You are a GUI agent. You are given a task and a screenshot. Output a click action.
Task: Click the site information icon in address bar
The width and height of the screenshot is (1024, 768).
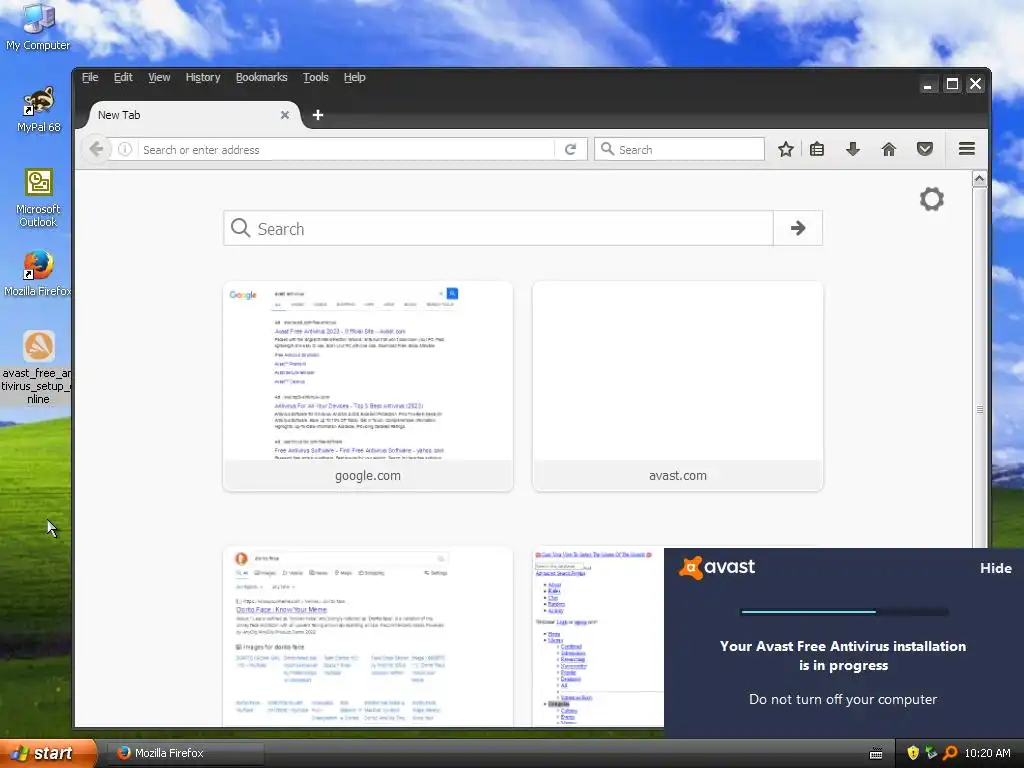coord(125,150)
